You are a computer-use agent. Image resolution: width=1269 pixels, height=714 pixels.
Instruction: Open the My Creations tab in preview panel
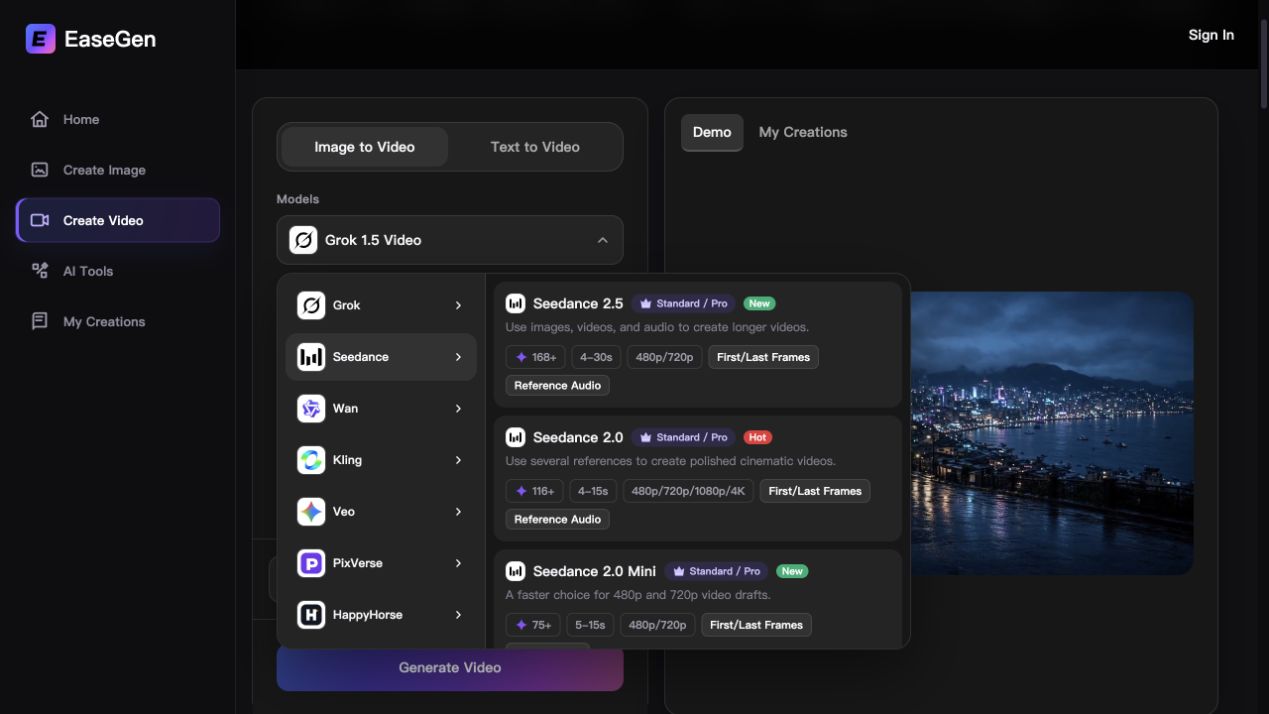[803, 132]
